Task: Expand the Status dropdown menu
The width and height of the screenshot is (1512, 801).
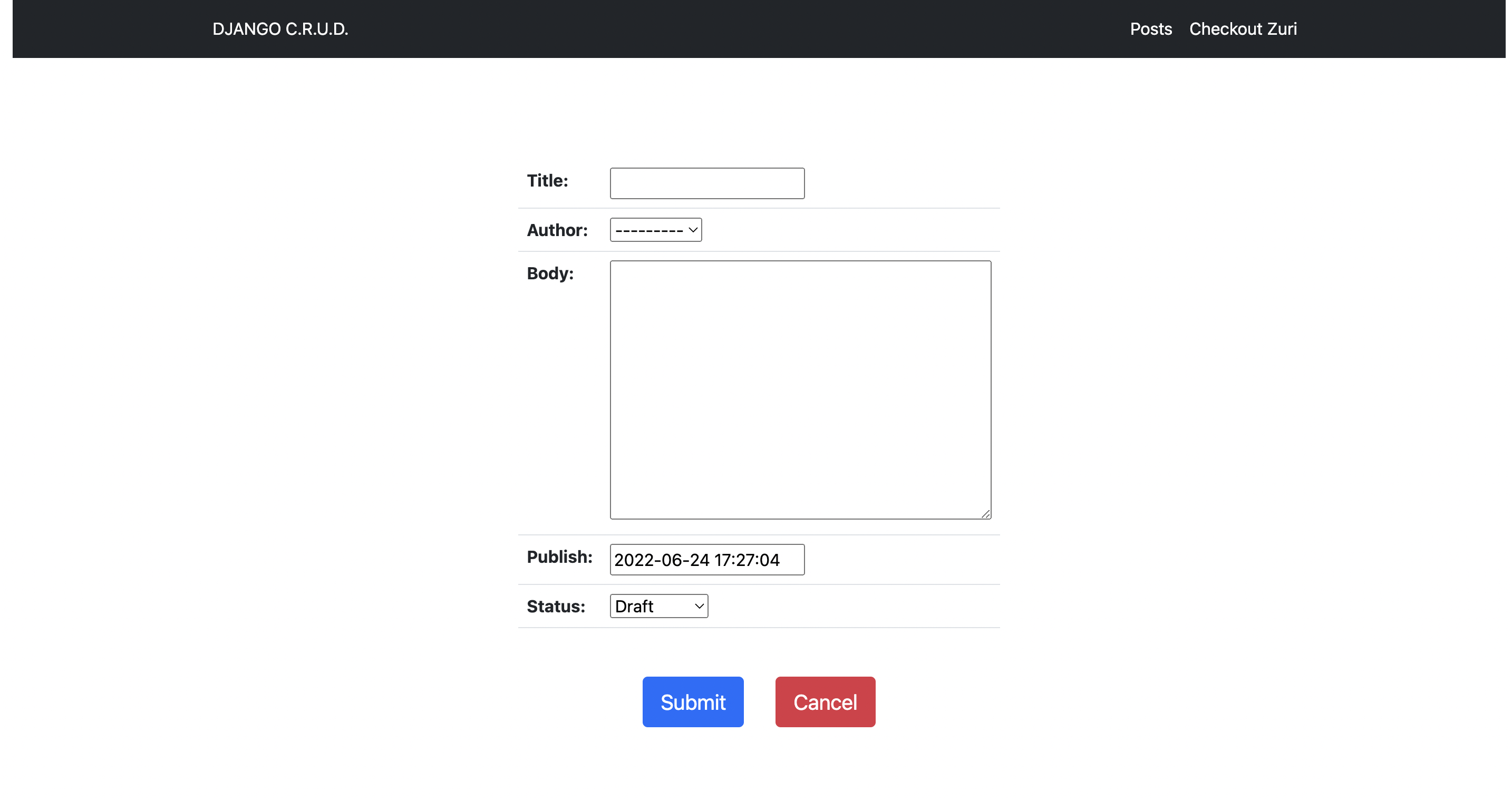Action: click(x=658, y=605)
